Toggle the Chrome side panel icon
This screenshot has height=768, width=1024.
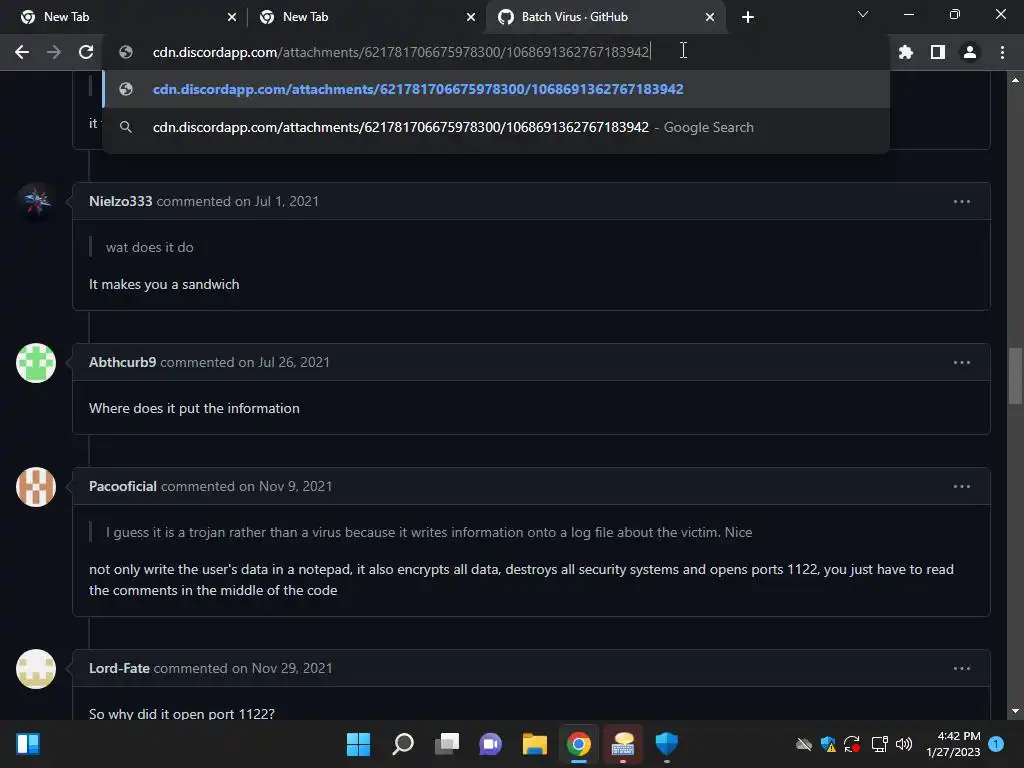point(938,52)
